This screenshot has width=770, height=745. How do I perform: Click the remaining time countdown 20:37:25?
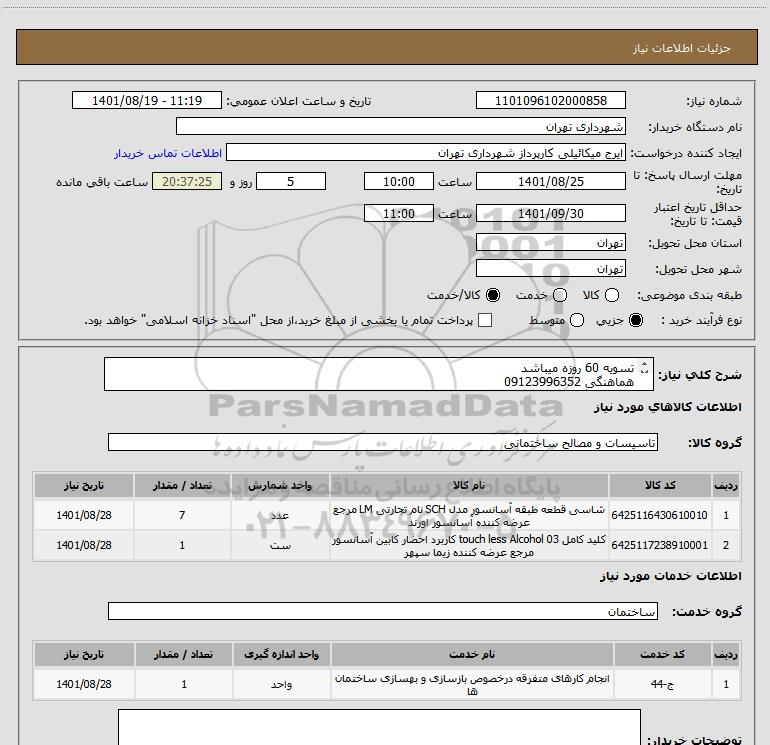coord(187,181)
